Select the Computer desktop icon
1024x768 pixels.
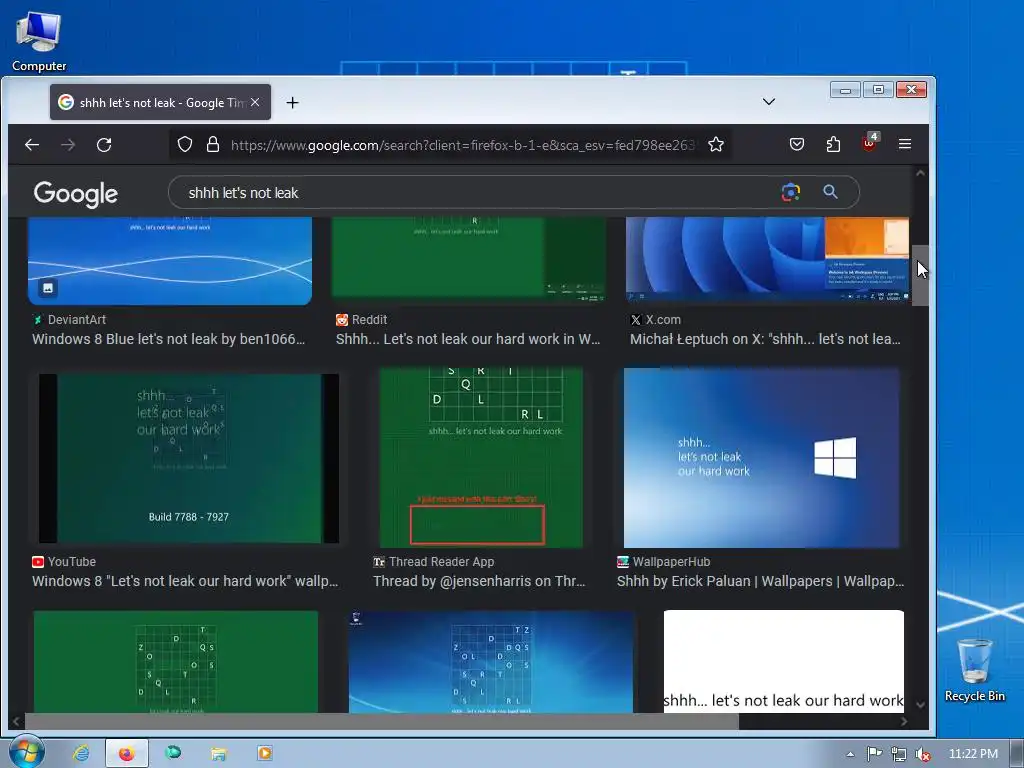point(39,41)
